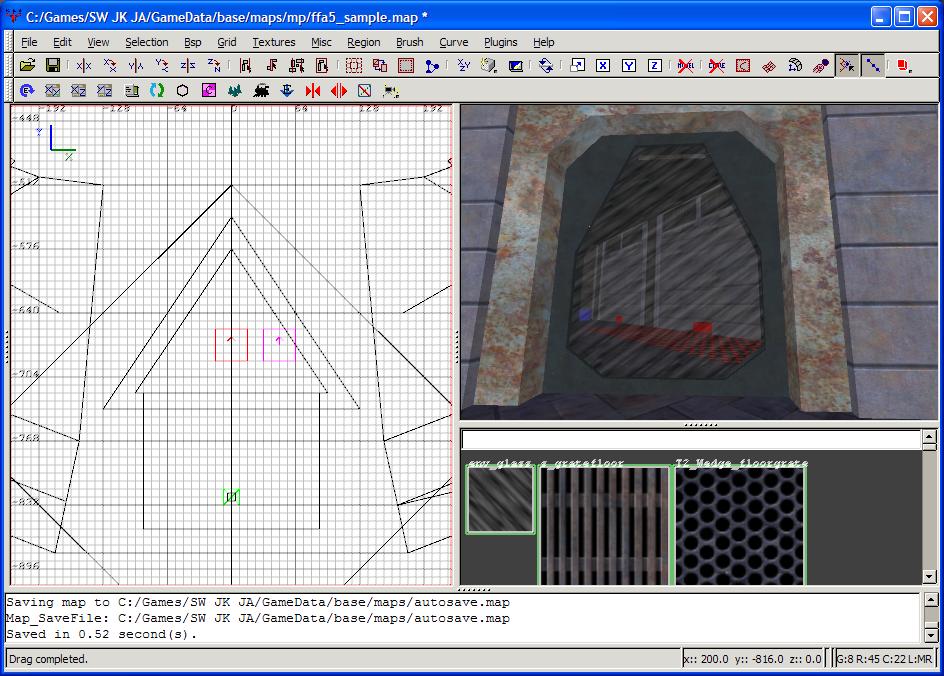The image size is (944, 676).
Task: Click the texture browser scroll down arrow
Action: pyautogui.click(x=929, y=577)
